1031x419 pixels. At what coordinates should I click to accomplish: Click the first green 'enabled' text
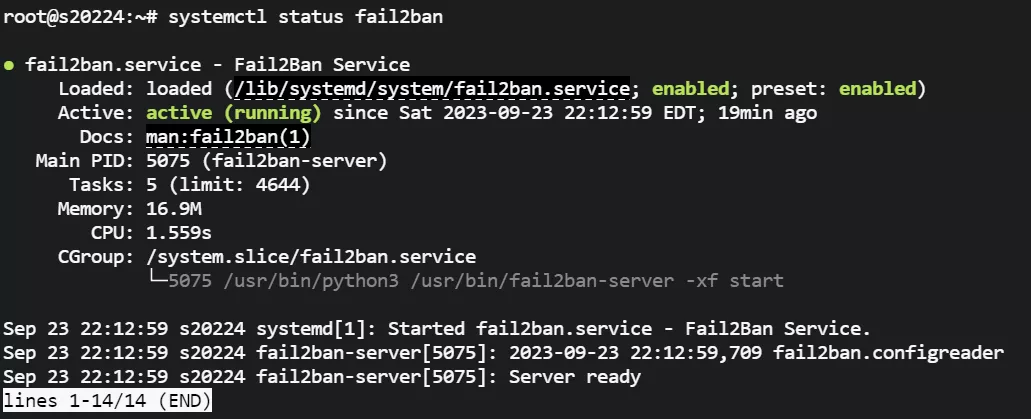pyautogui.click(x=690, y=89)
